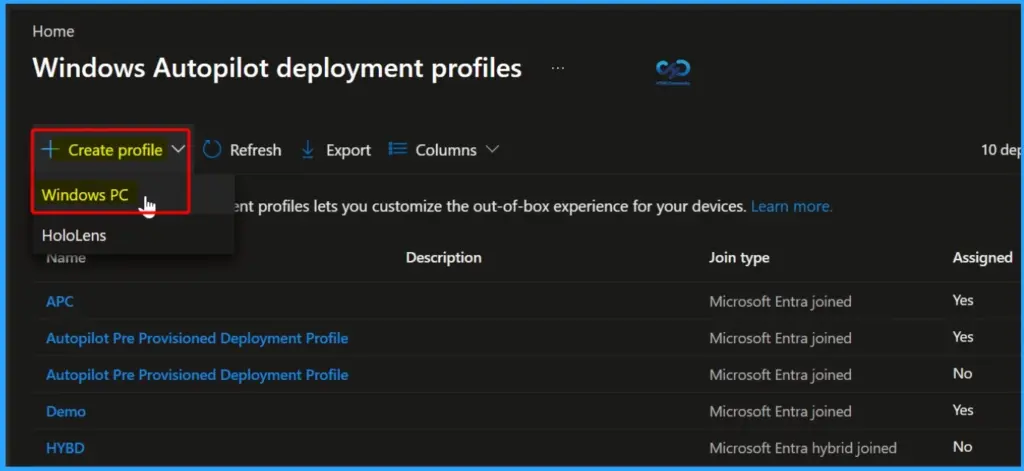Screen dimensions: 1024x471
Task: Open the ellipsis menu beside page title
Action: pos(558,68)
